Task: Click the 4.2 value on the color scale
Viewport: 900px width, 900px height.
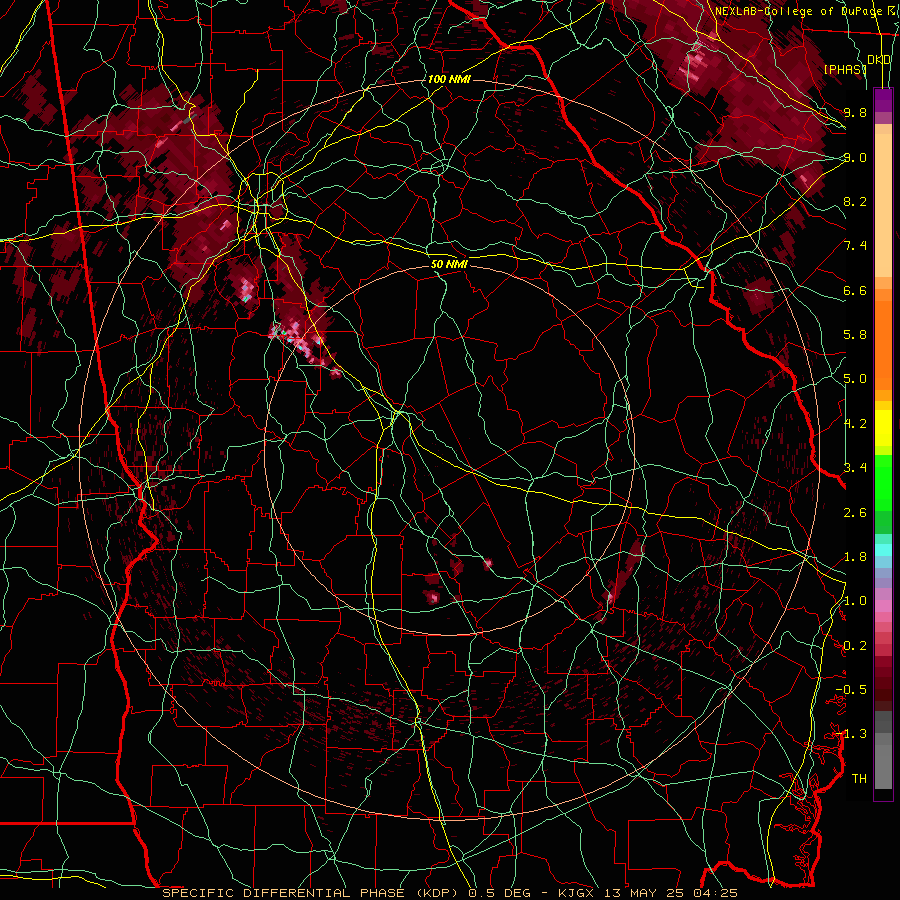Action: 855,424
